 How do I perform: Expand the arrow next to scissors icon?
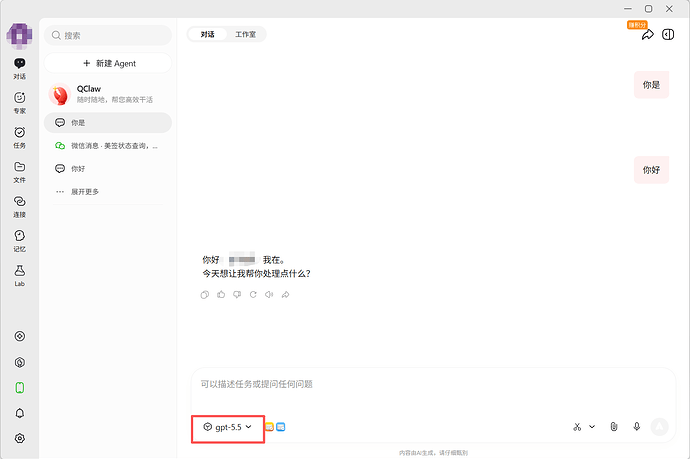(x=592, y=426)
